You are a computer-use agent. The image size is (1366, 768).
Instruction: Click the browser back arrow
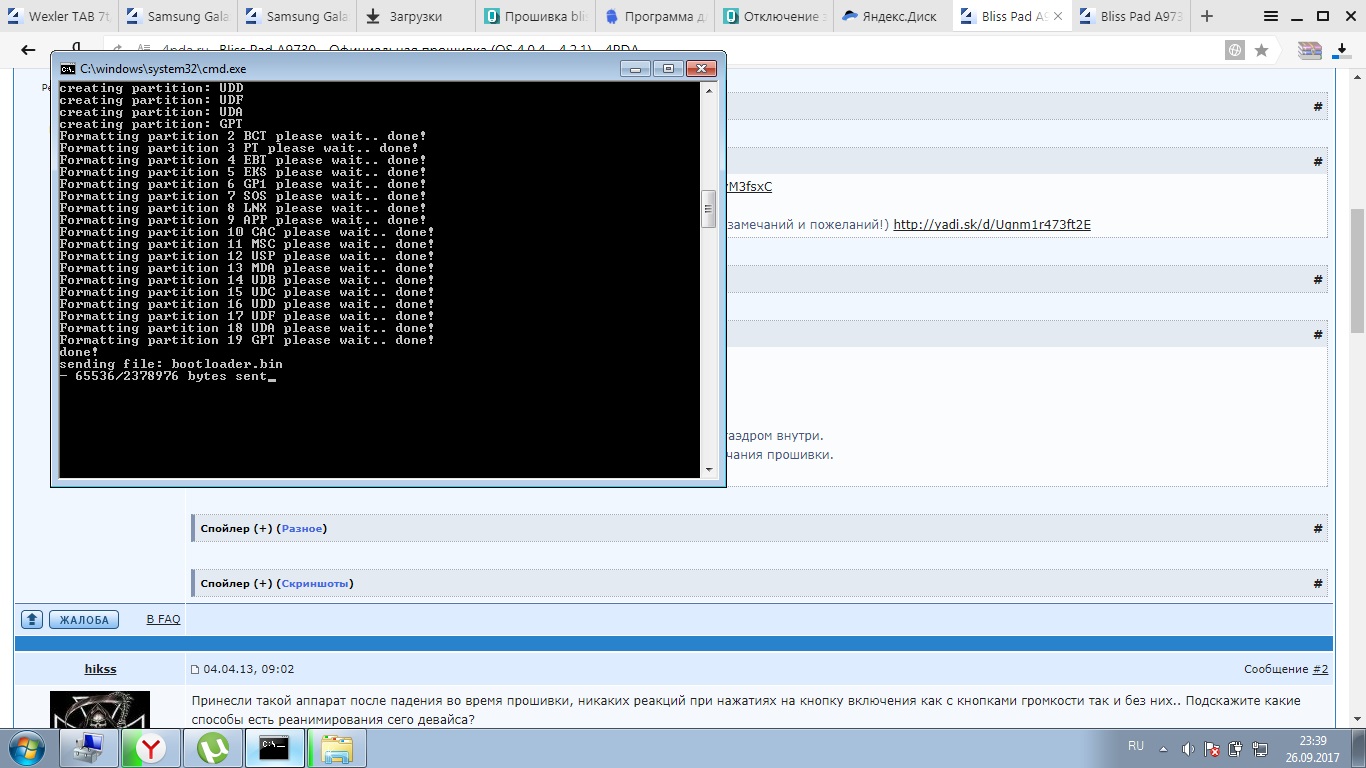[x=25, y=50]
